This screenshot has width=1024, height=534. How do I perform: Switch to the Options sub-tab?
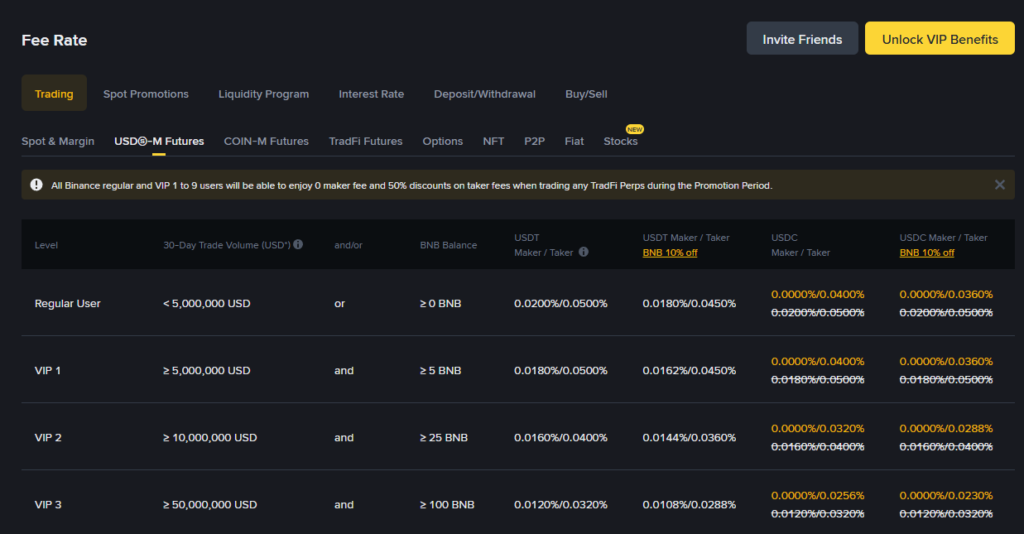pos(443,141)
